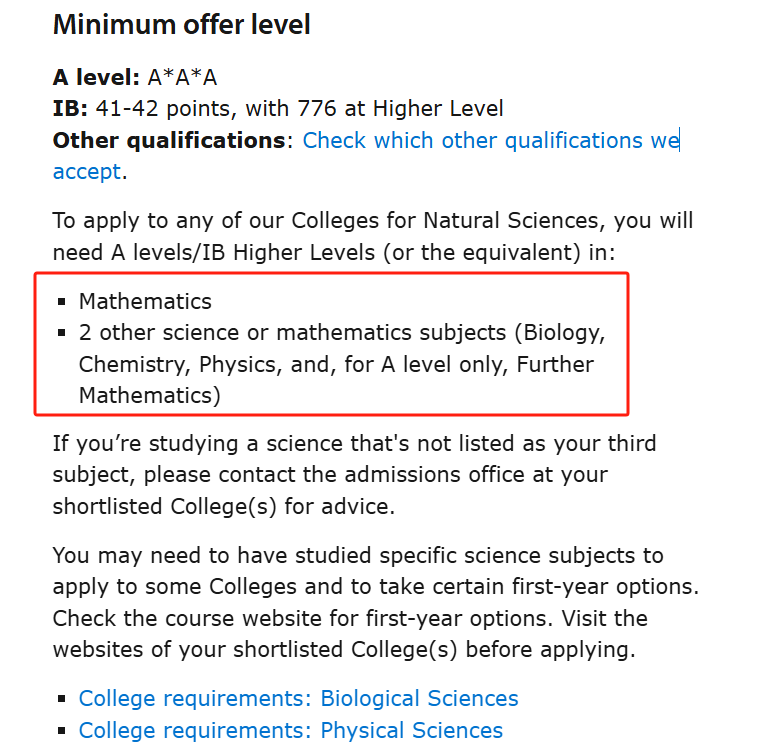
Task: Click the 'Minimum offer level' heading
Action: pos(181,25)
